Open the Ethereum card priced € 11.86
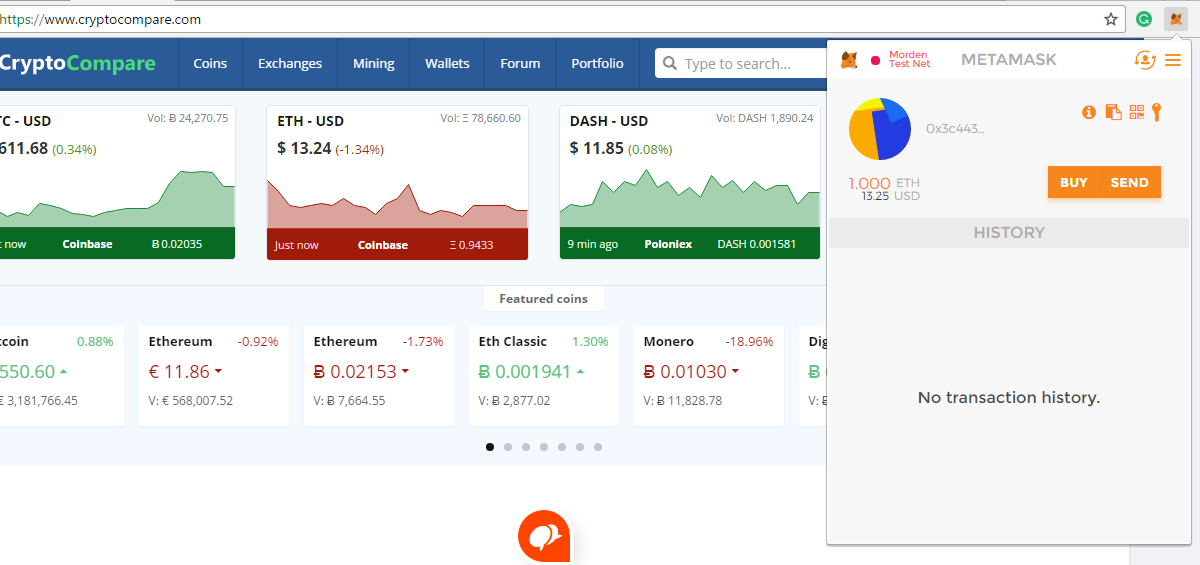 pyautogui.click(x=214, y=376)
